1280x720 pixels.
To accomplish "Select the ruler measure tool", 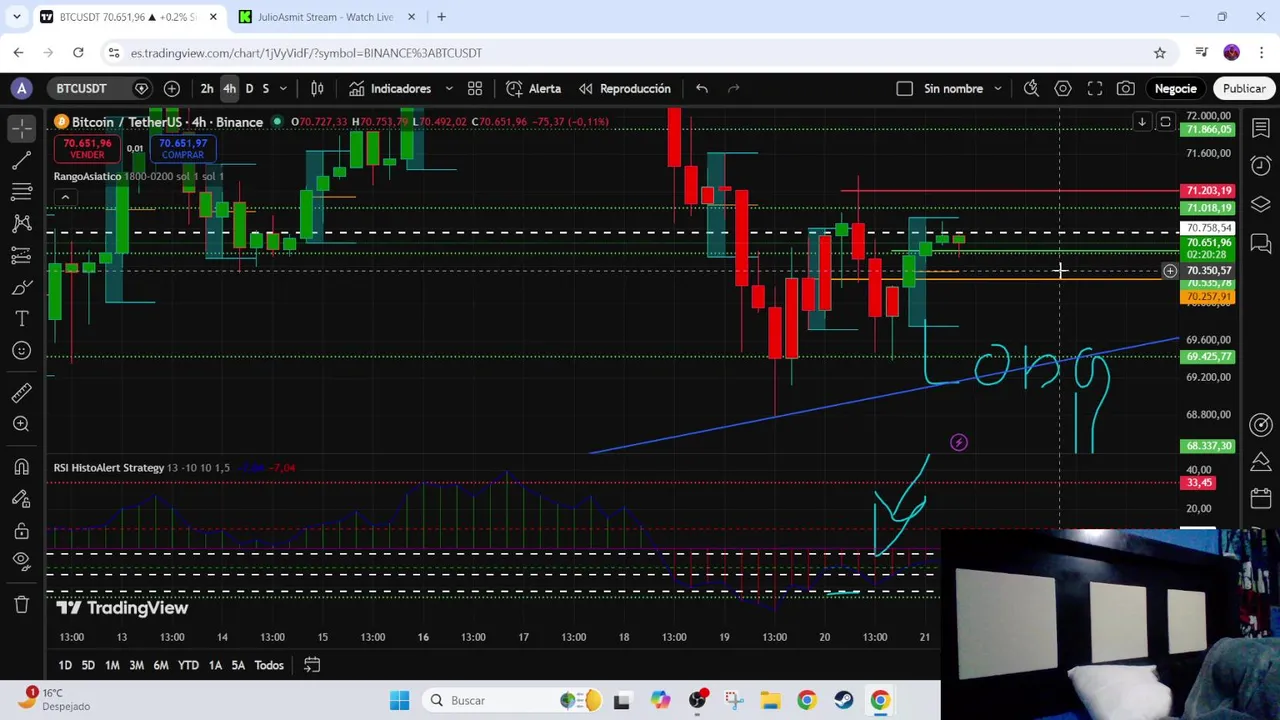I will coord(22,392).
